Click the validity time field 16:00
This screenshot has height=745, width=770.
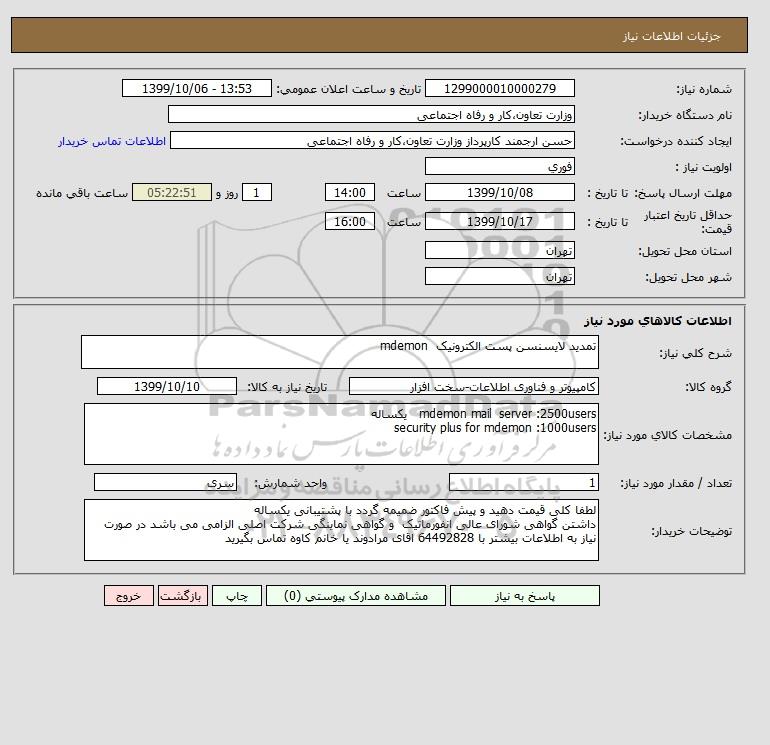click(350, 221)
